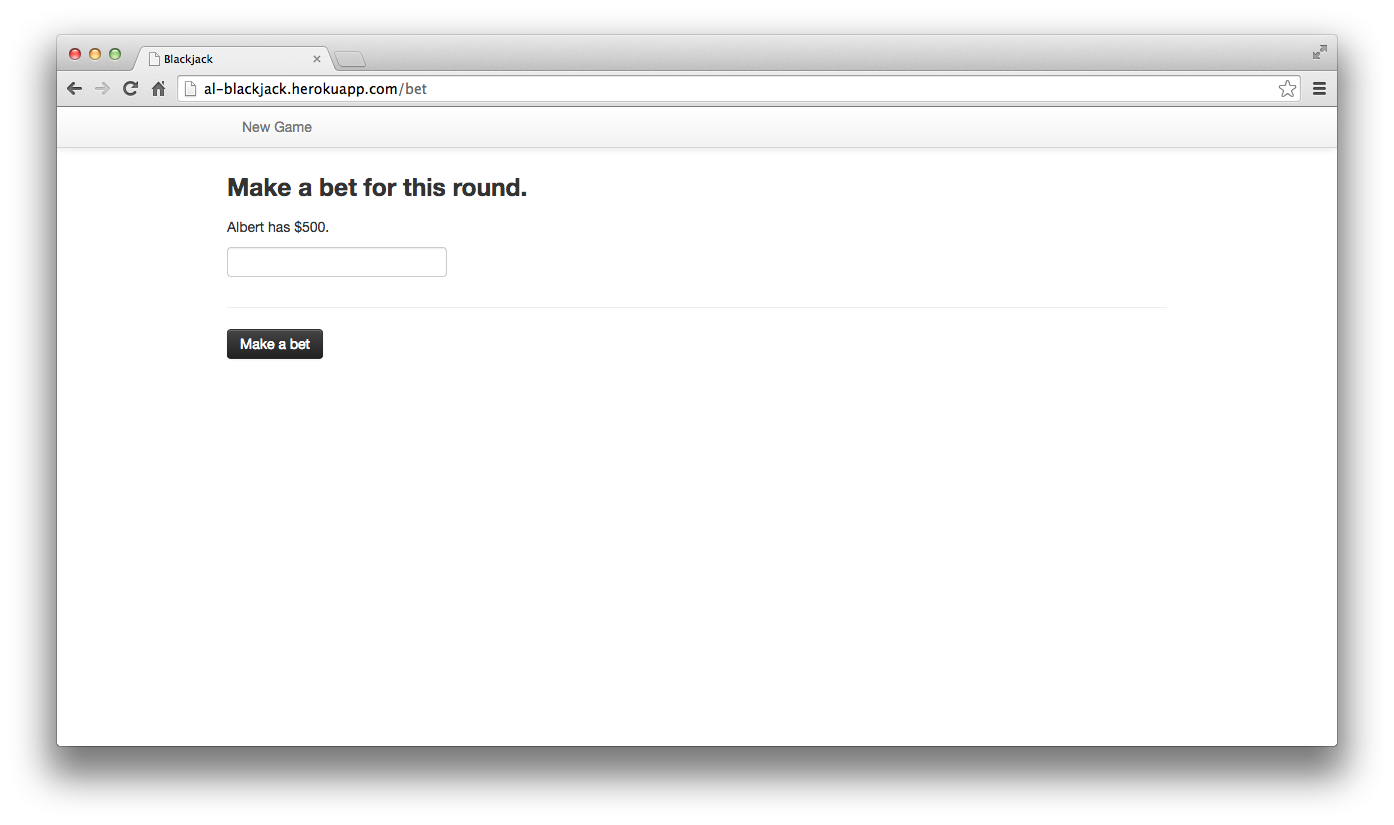Viewport: 1394px width, 825px height.
Task: Bookmark this page with the star
Action: [x=1287, y=89]
